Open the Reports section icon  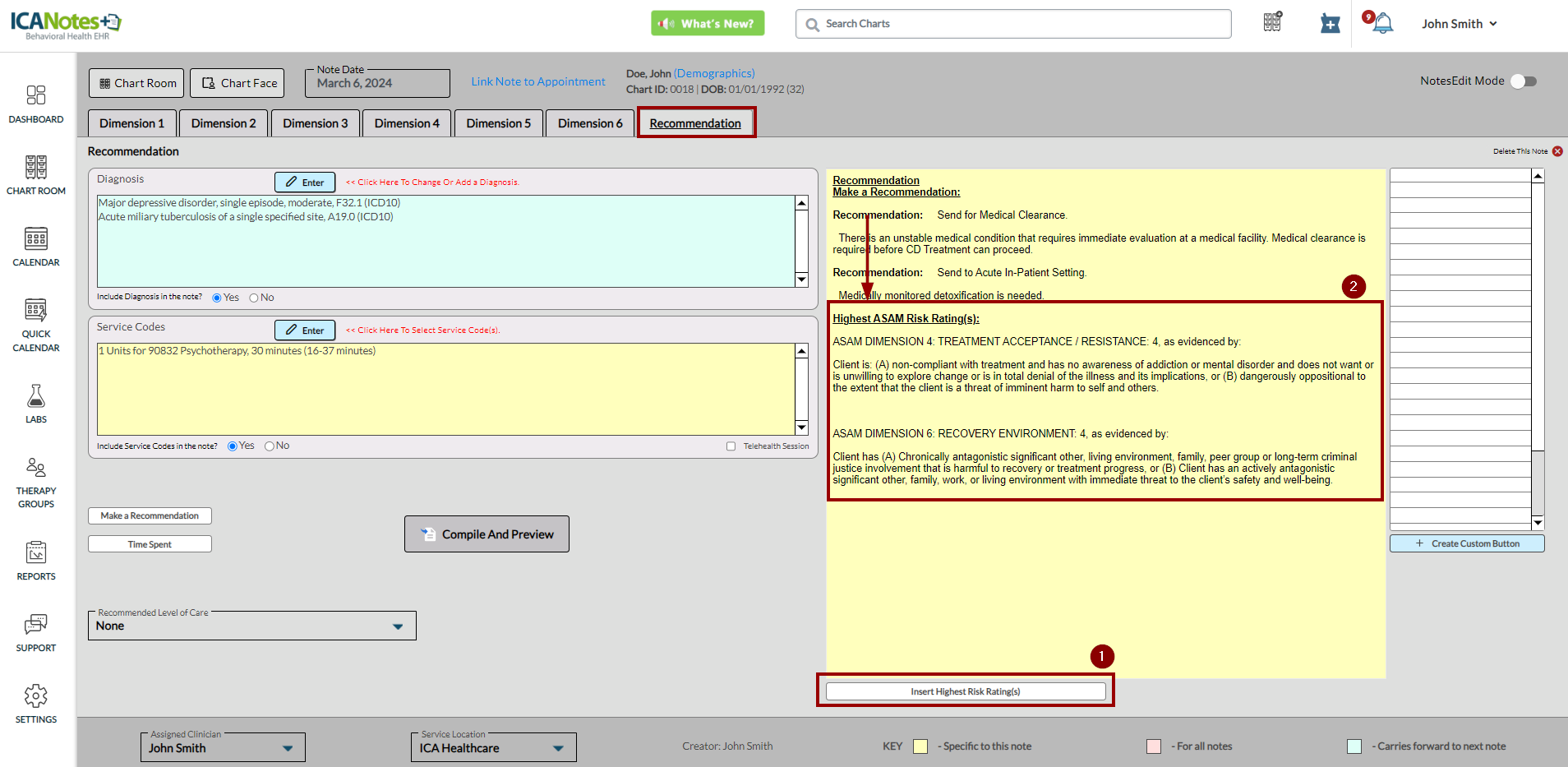coord(35,560)
